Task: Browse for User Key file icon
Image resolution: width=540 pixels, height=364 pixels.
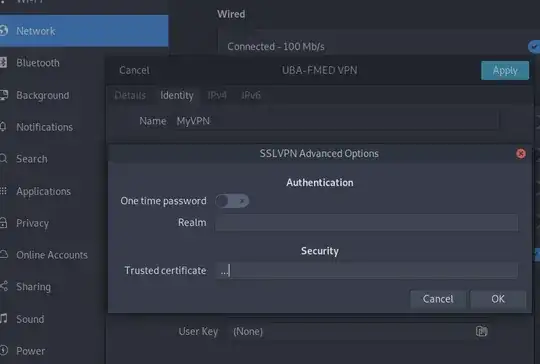Action: point(481,331)
